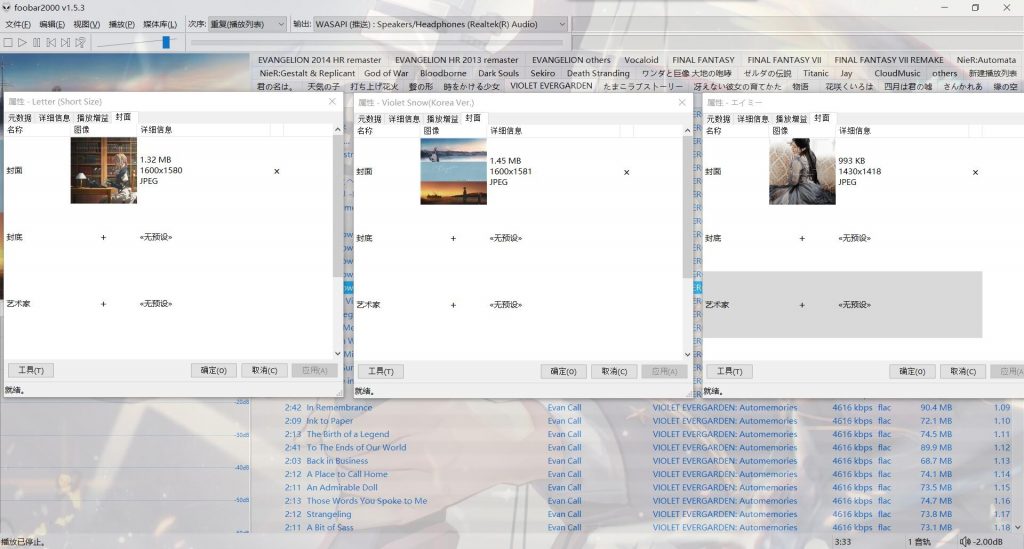This screenshot has width=1024, height=549.
Task: Click 取消(C) in Letter dialog
Action: (x=264, y=370)
